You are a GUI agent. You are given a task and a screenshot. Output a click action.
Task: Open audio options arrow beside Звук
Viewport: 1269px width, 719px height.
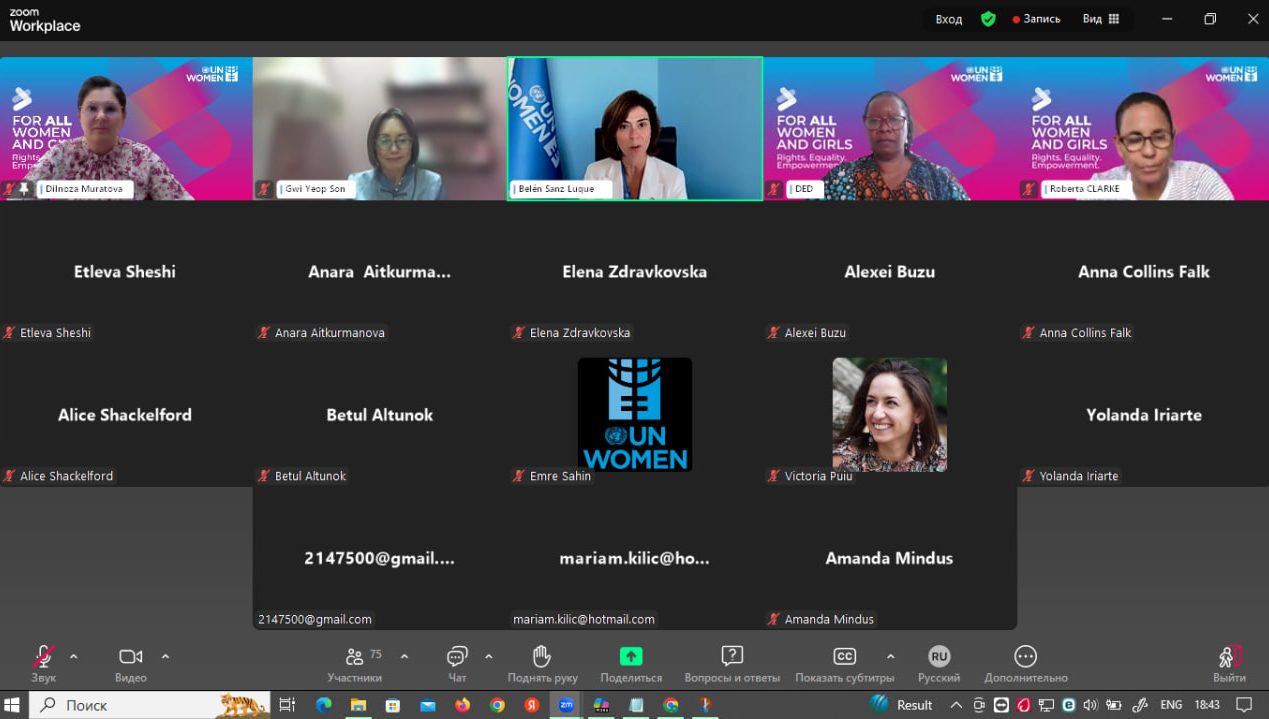point(73,656)
